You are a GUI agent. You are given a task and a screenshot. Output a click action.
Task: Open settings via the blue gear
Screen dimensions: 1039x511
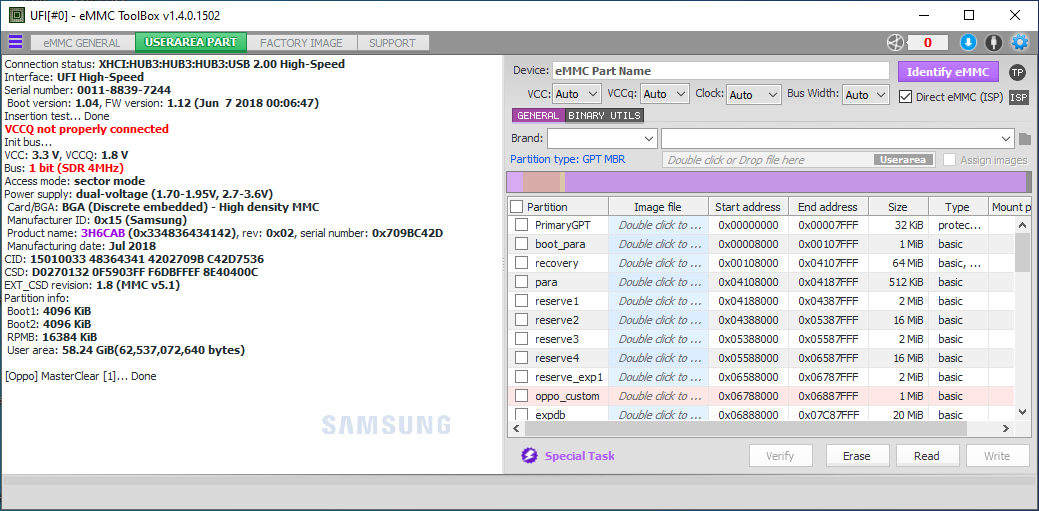tap(1019, 42)
